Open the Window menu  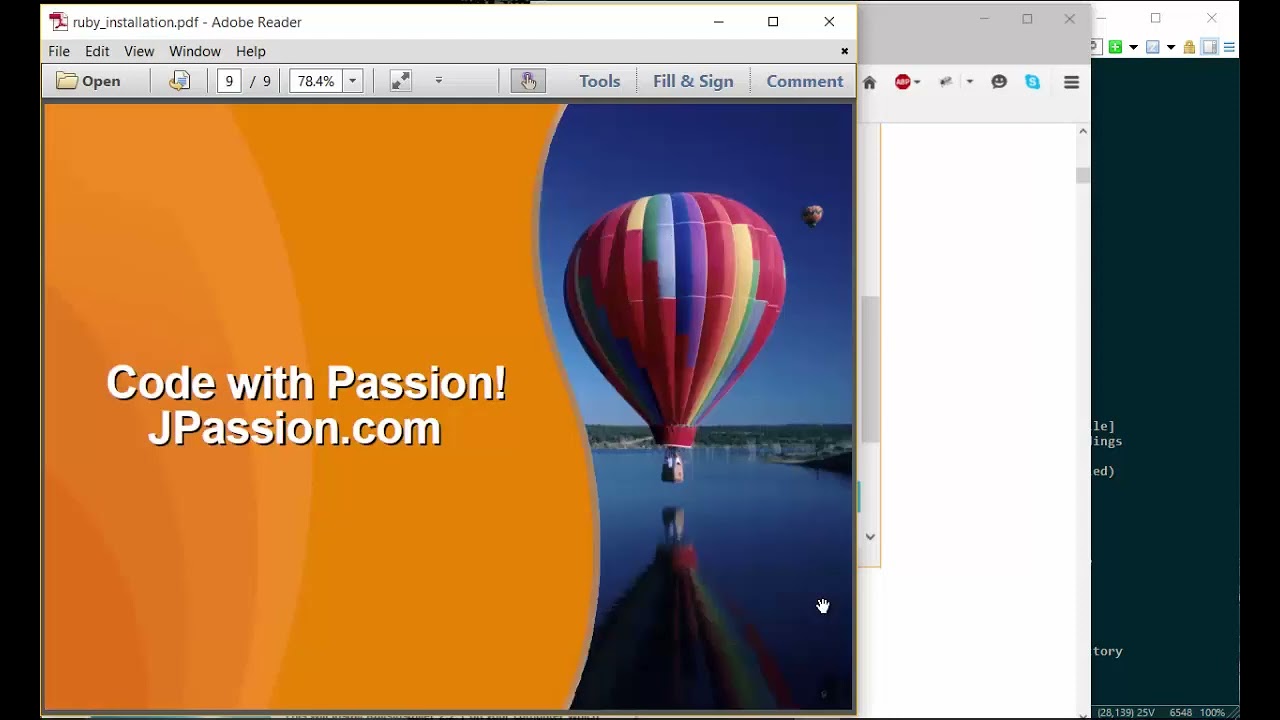(195, 51)
